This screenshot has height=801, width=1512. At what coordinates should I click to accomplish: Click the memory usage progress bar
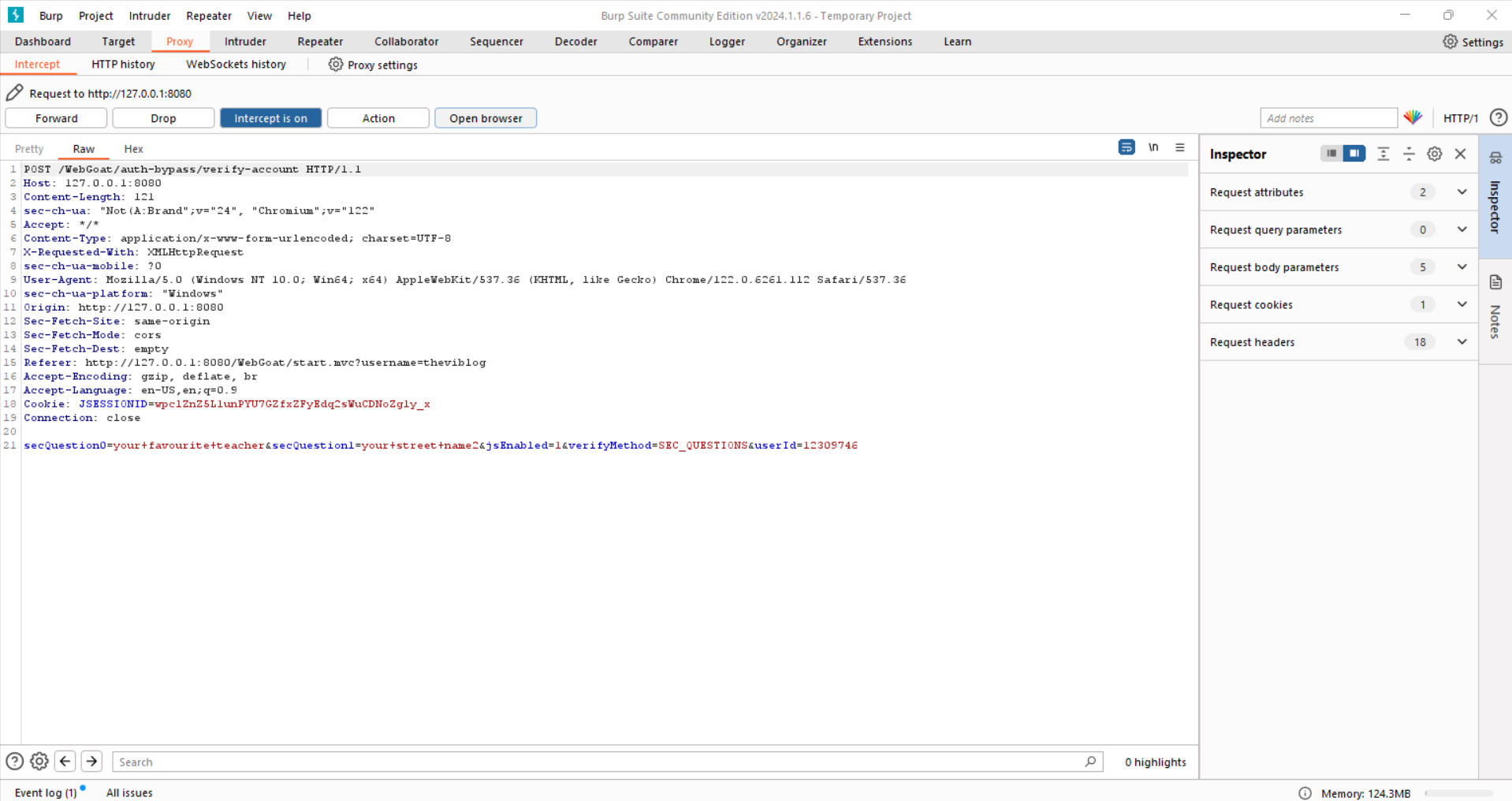coord(1458,793)
